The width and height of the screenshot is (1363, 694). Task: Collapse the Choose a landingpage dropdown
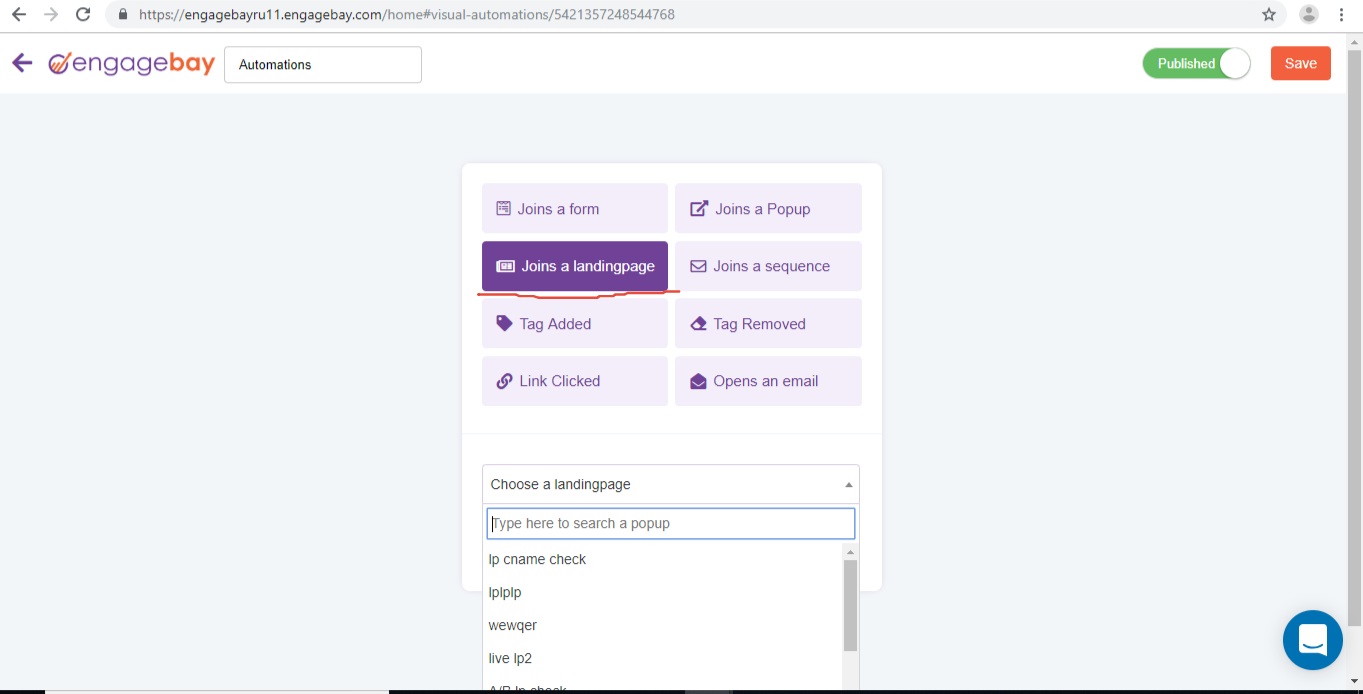[670, 484]
